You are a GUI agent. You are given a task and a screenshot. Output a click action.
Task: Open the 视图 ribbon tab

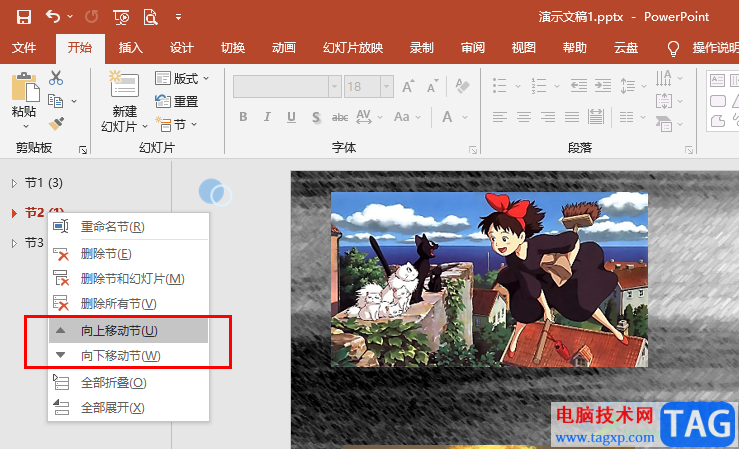point(524,48)
